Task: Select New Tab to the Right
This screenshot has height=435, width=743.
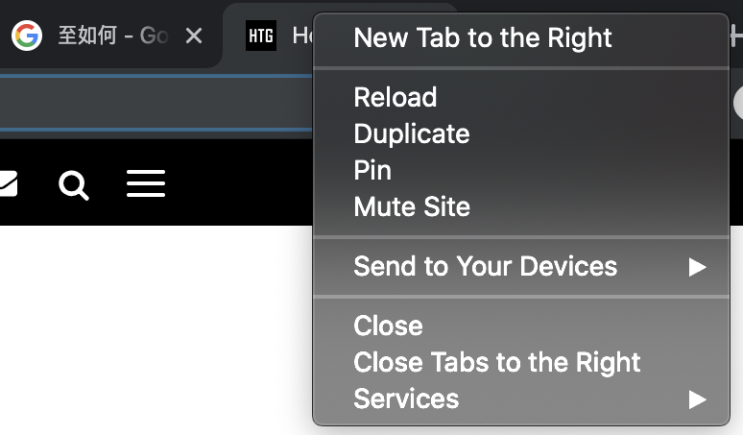Action: pyautogui.click(x=482, y=38)
